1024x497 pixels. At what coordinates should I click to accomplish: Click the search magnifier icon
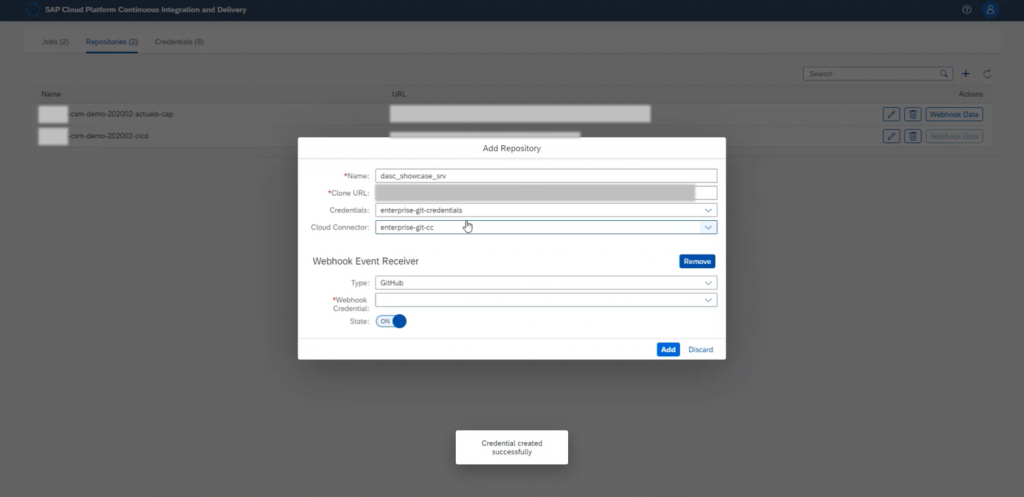point(944,74)
